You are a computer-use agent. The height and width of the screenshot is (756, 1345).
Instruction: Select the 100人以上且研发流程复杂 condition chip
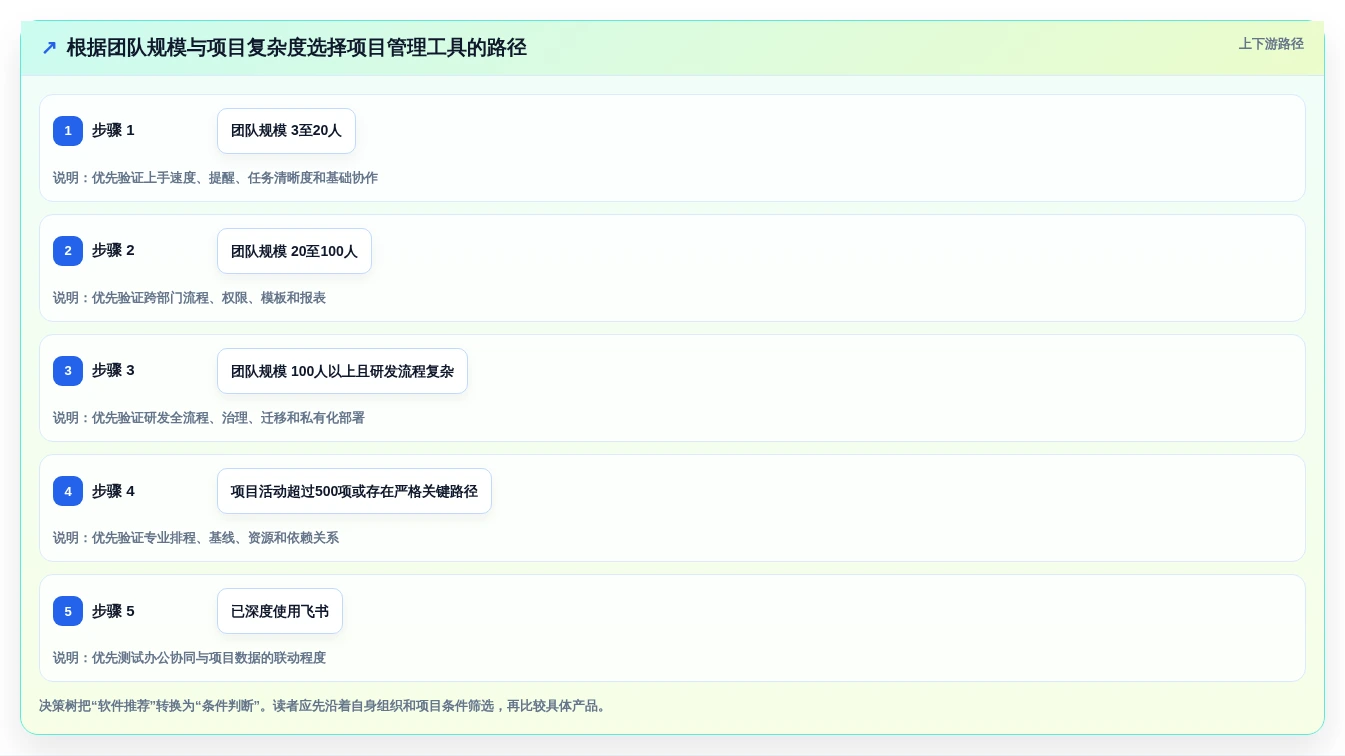click(x=342, y=371)
